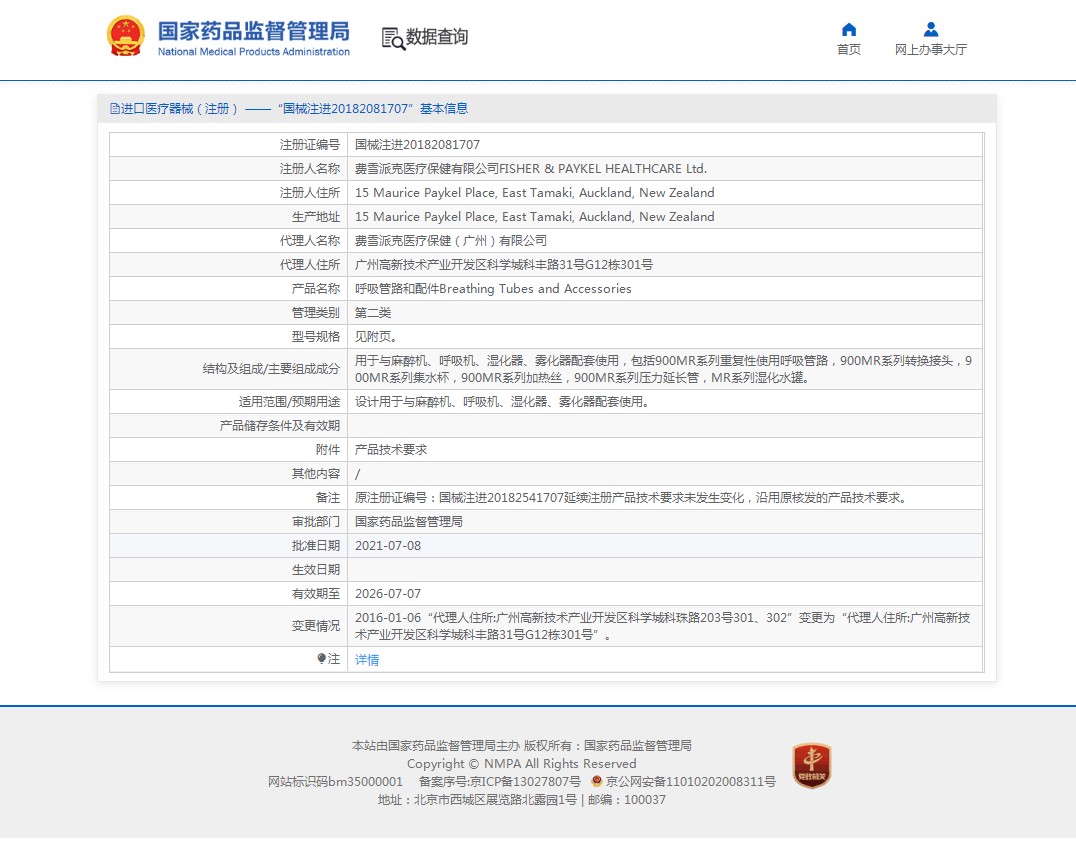The height and width of the screenshot is (860, 1076).
Task: Click the panel header 基本信息 title
Action: point(443,108)
